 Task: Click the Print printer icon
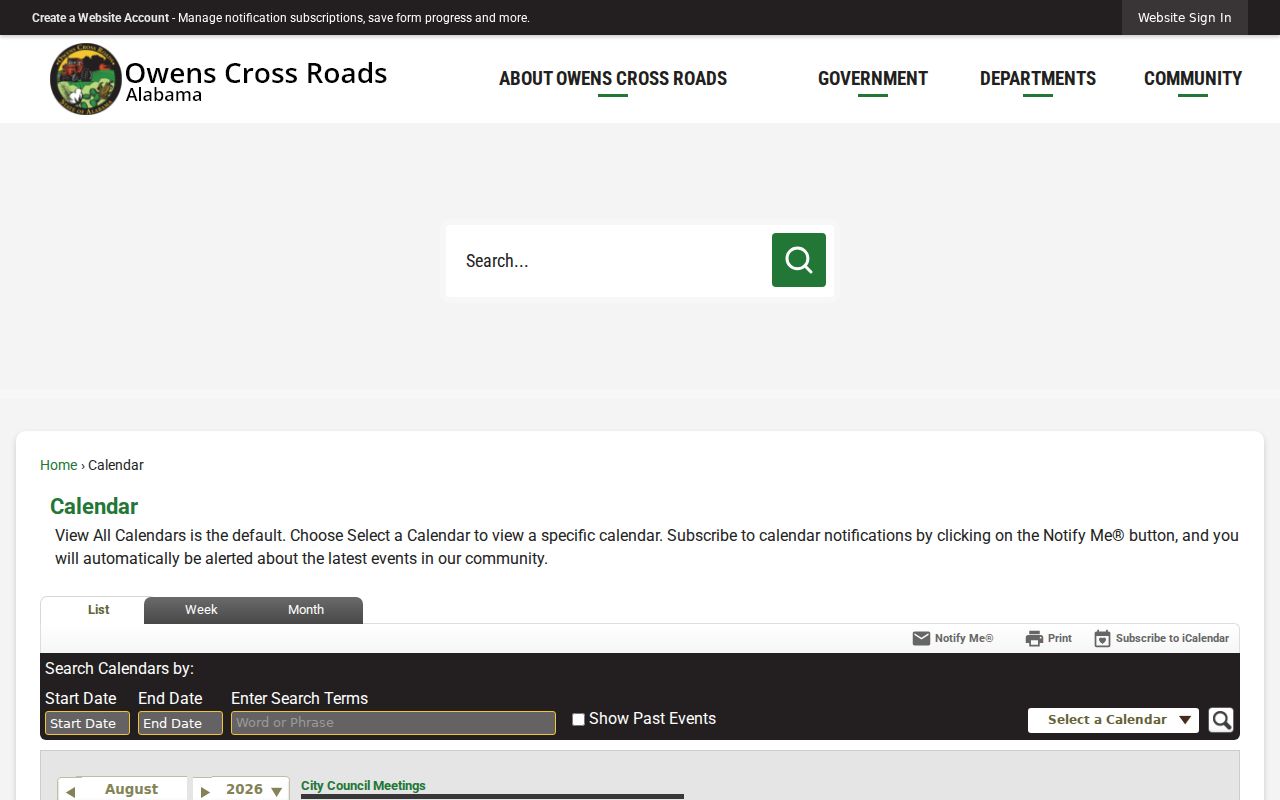(x=1034, y=638)
